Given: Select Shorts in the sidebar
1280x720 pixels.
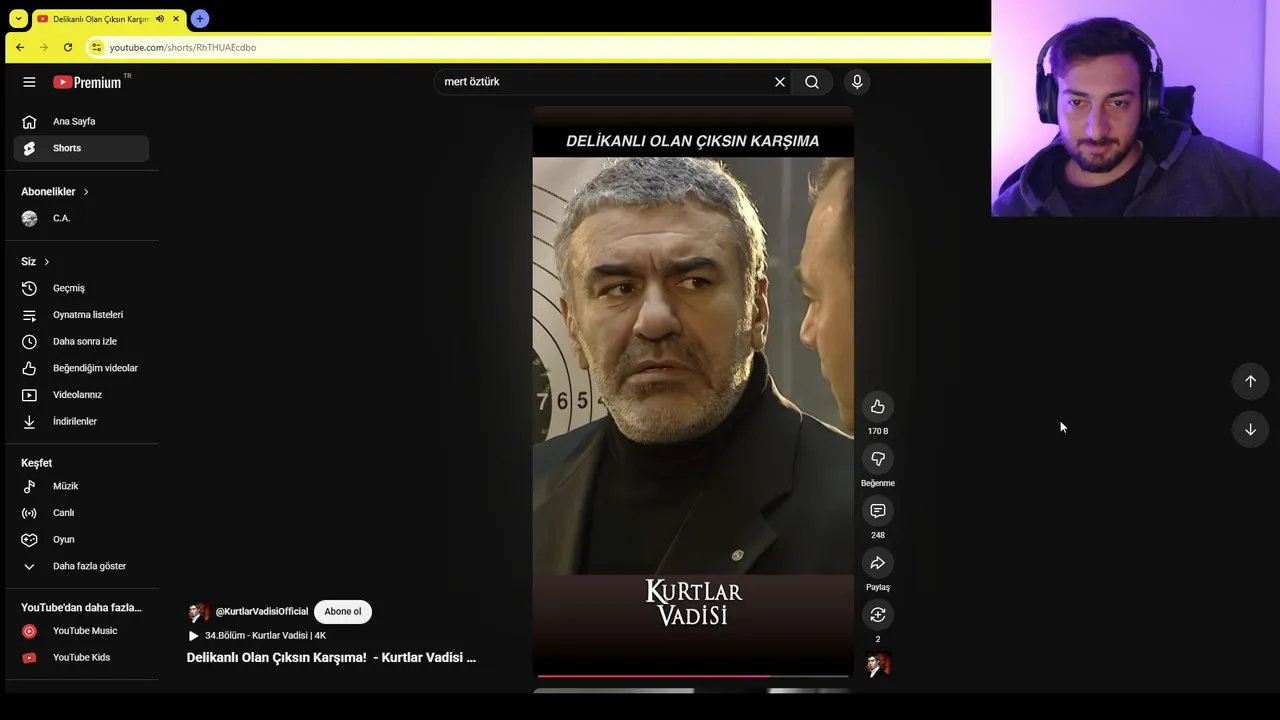Looking at the screenshot, I should point(81,148).
